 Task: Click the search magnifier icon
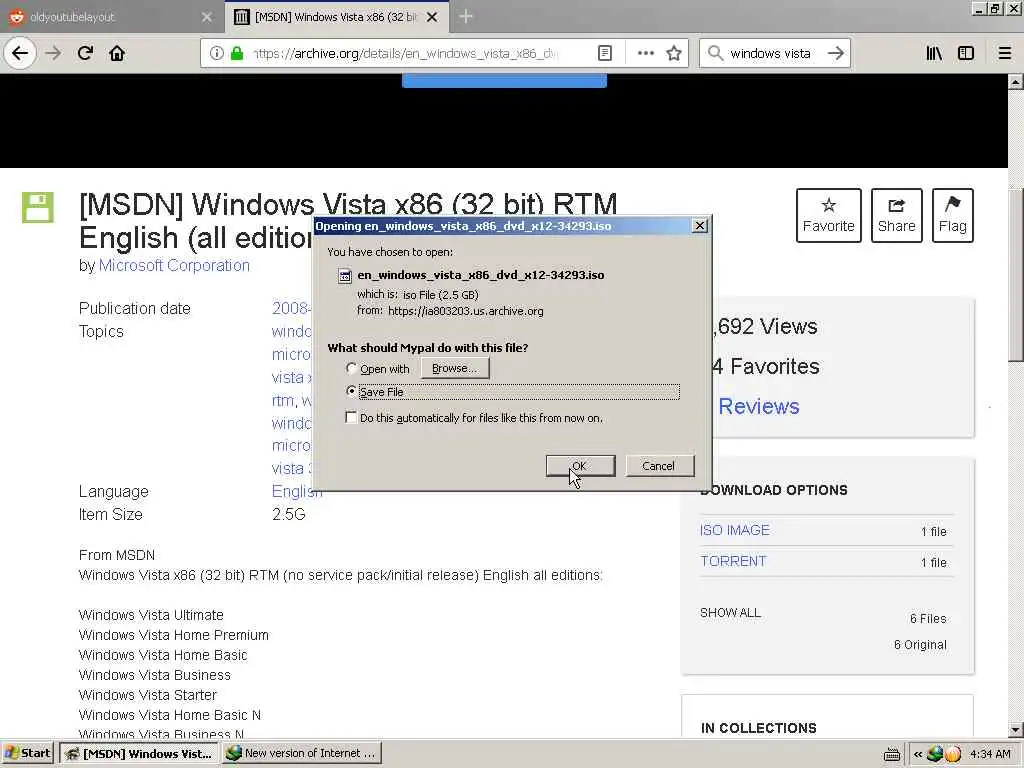pos(715,53)
